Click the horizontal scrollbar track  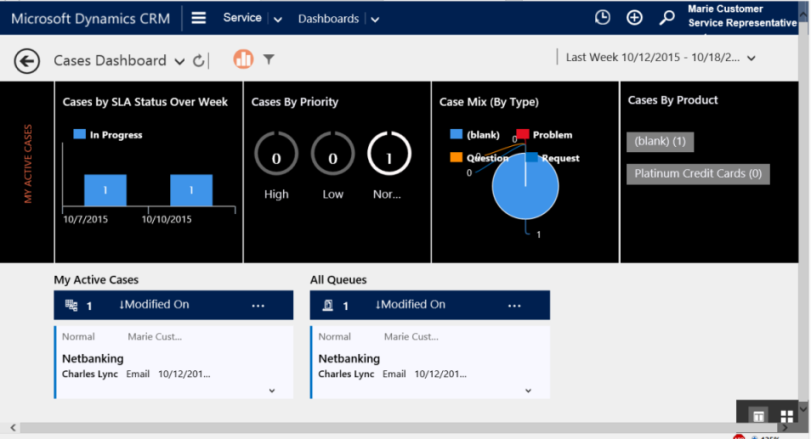398,428
